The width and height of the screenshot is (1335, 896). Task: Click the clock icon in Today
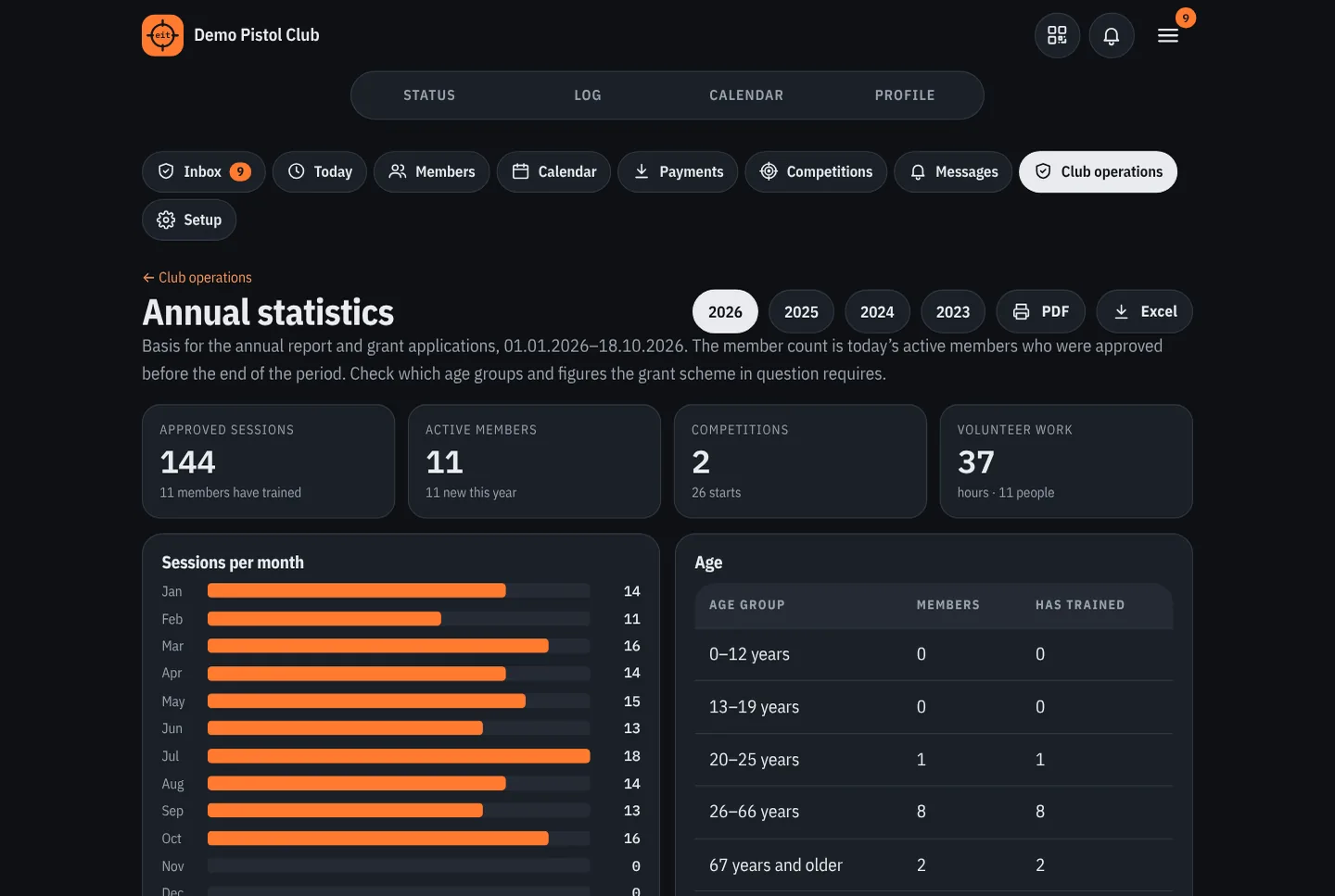(x=297, y=171)
